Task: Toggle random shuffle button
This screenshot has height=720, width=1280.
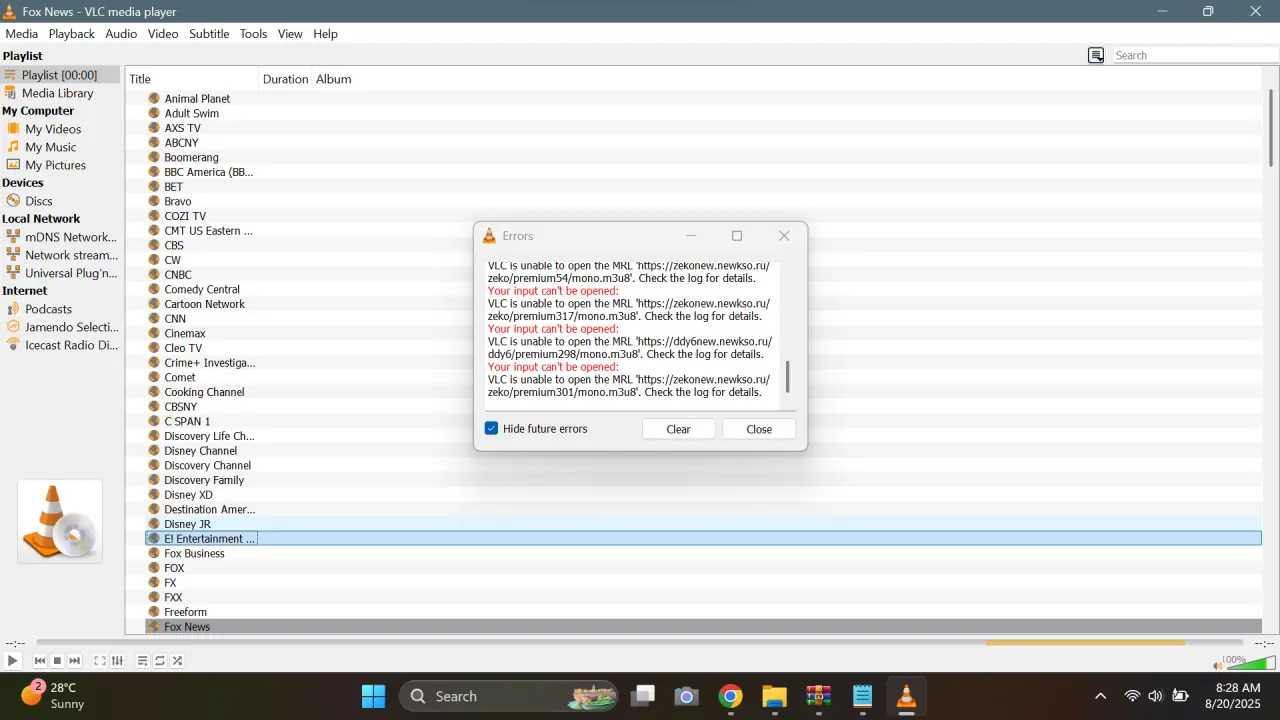Action: [x=177, y=661]
